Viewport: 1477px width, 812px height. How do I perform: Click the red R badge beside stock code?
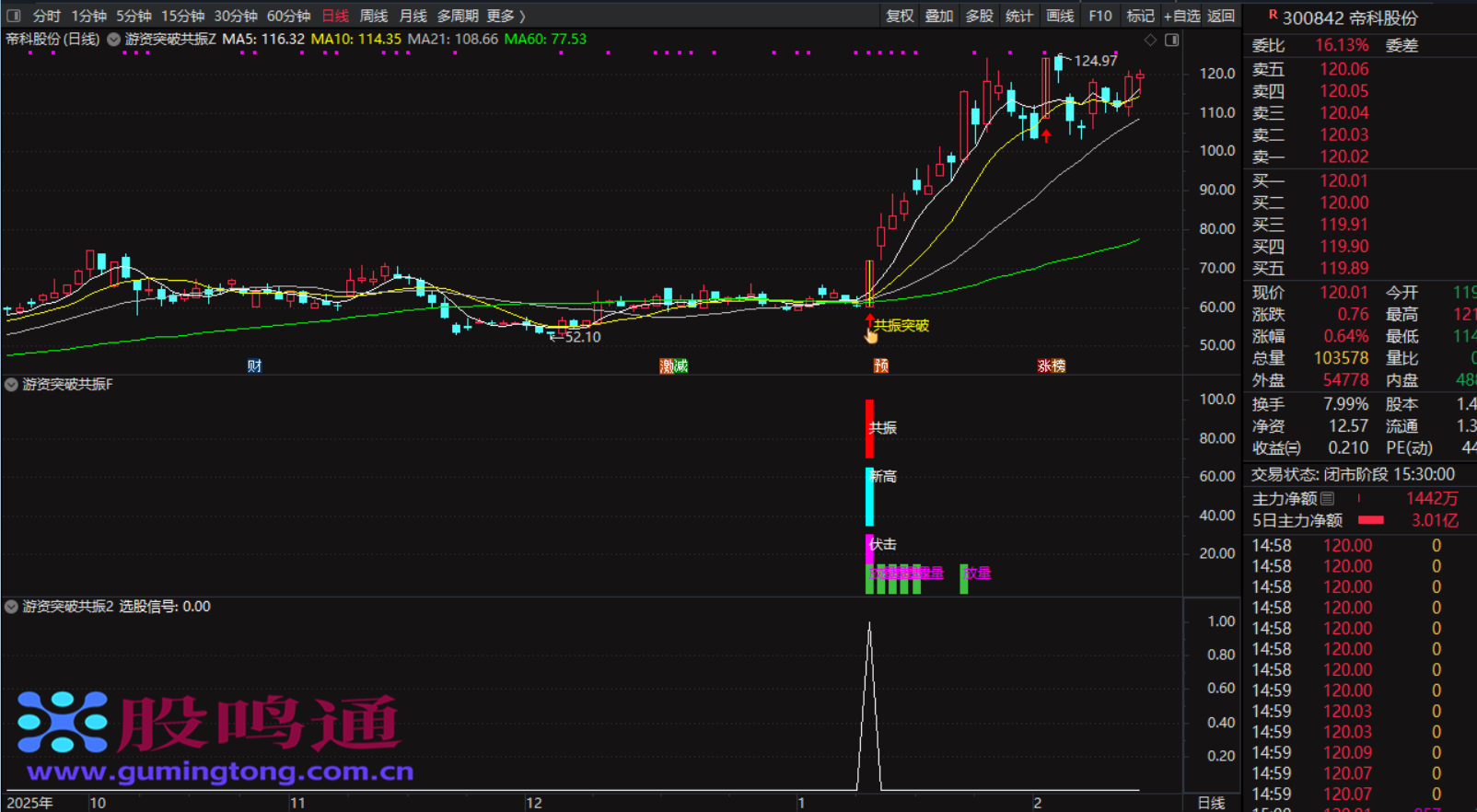pyautogui.click(x=1273, y=15)
